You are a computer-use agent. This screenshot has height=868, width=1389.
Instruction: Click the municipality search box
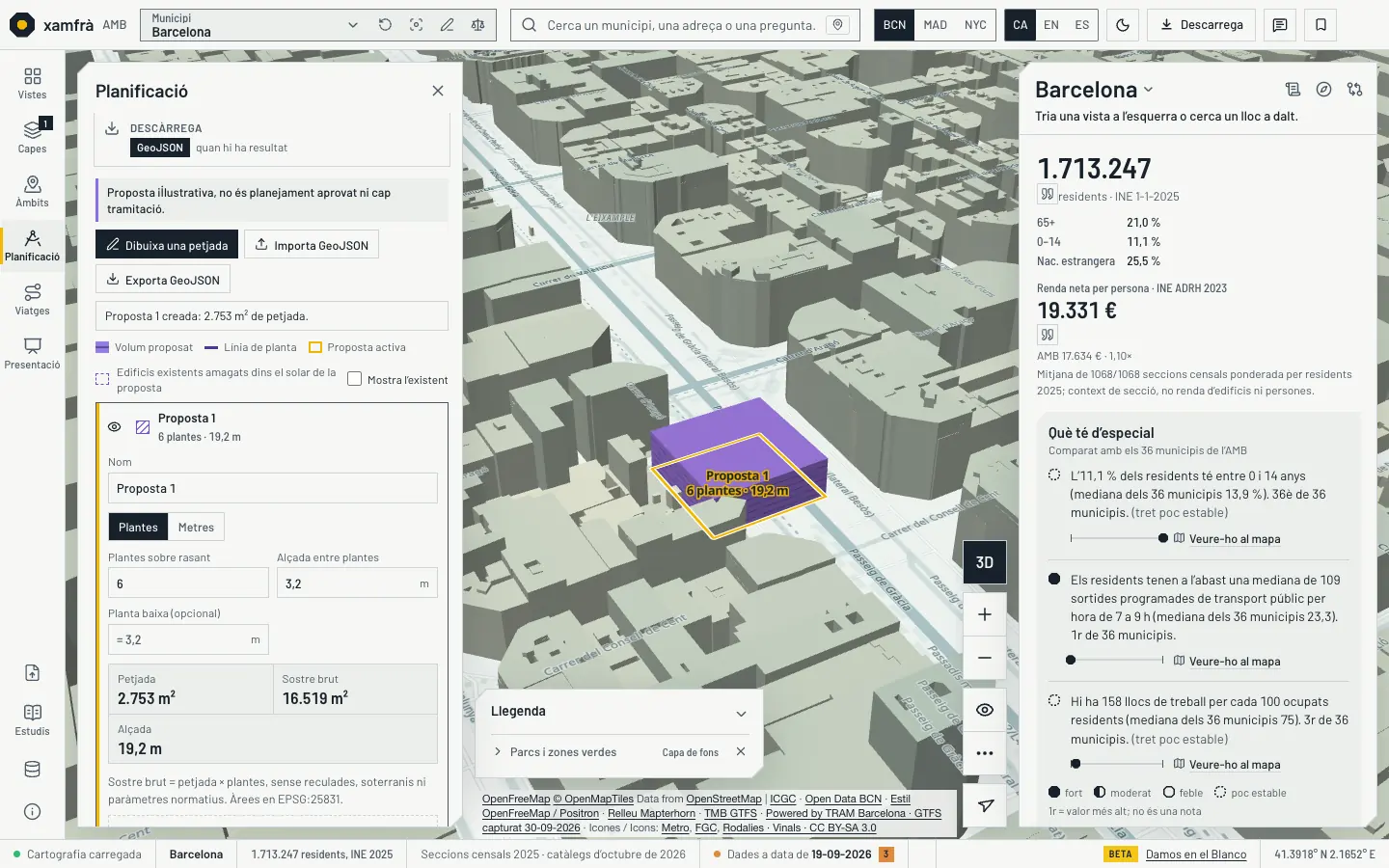685,25
